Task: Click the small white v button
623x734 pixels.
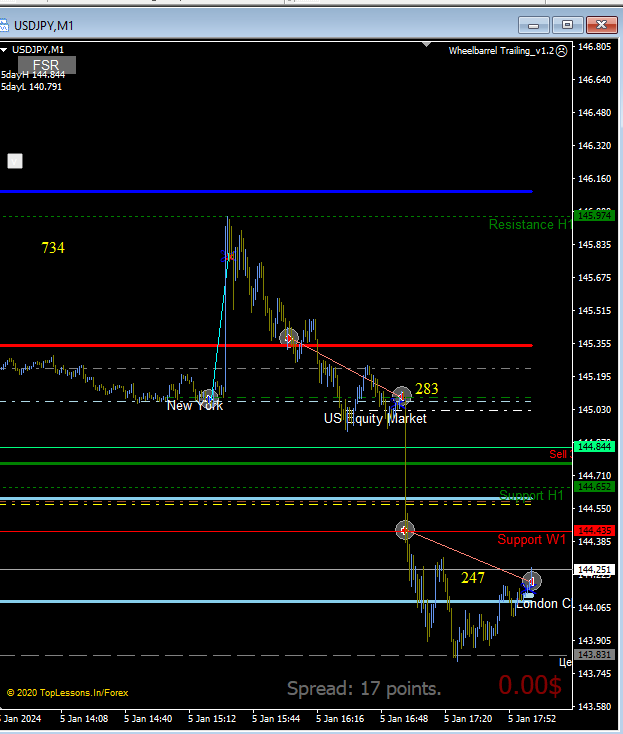Action: click(15, 161)
